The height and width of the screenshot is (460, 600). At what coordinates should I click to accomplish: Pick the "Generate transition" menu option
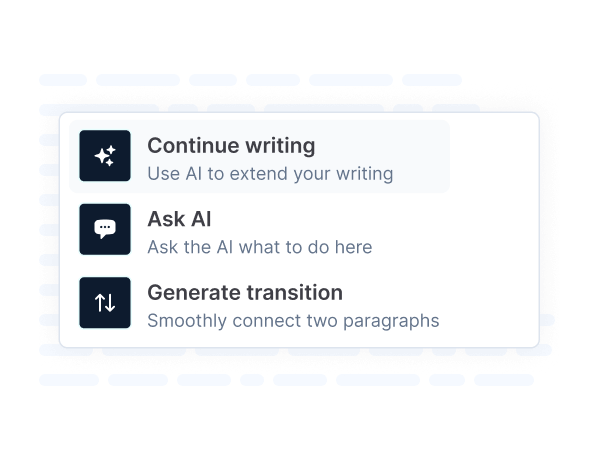click(245, 293)
